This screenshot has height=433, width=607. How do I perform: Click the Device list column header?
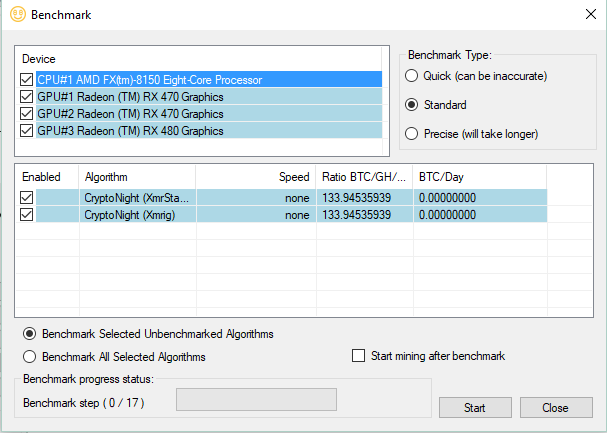199,59
